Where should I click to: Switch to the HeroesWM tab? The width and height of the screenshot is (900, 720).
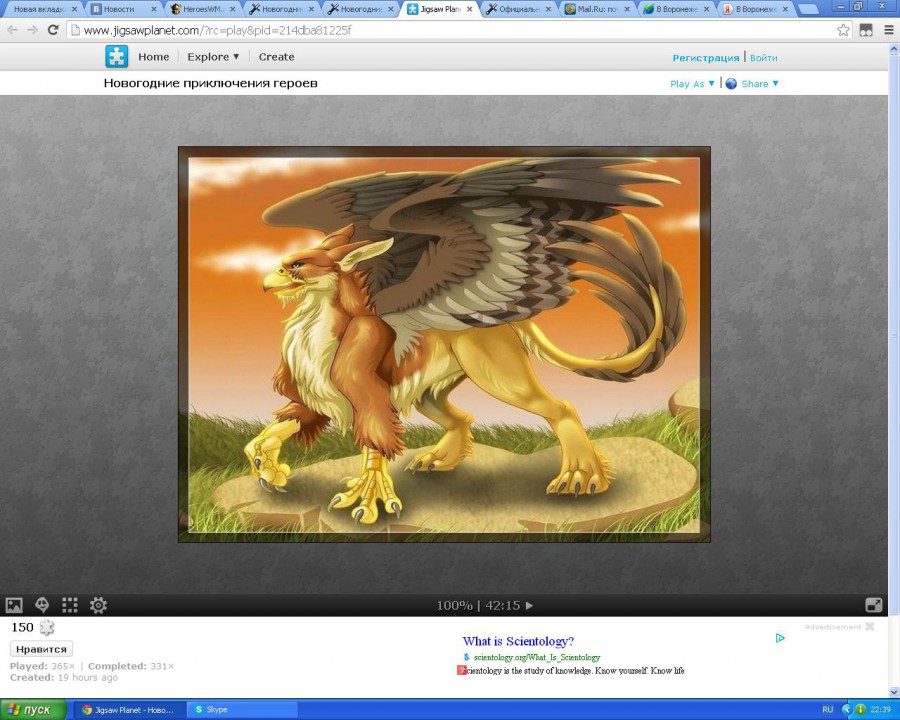tap(203, 9)
